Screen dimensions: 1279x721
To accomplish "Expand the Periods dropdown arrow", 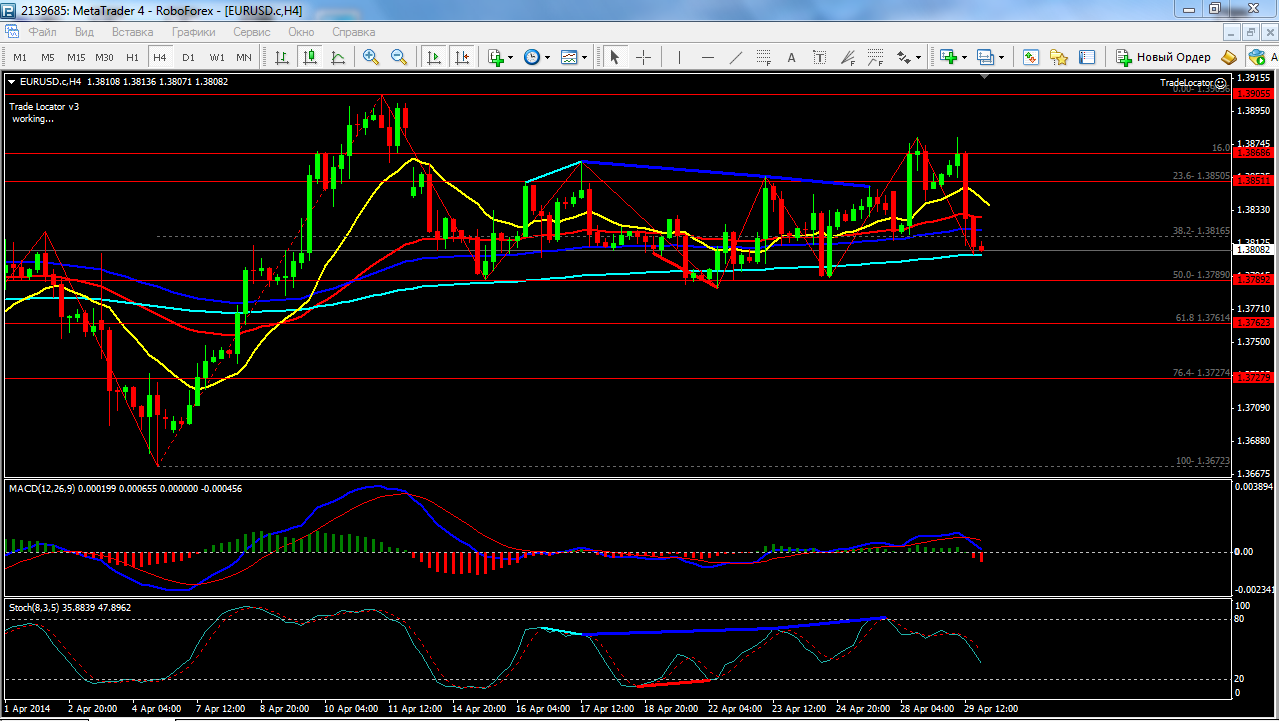I will [547, 58].
